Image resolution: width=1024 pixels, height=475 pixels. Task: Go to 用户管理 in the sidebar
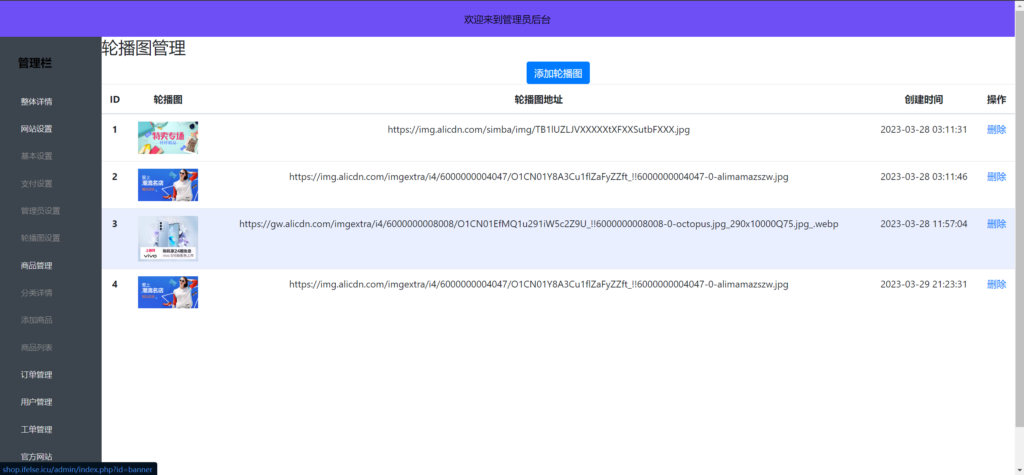click(x=37, y=402)
